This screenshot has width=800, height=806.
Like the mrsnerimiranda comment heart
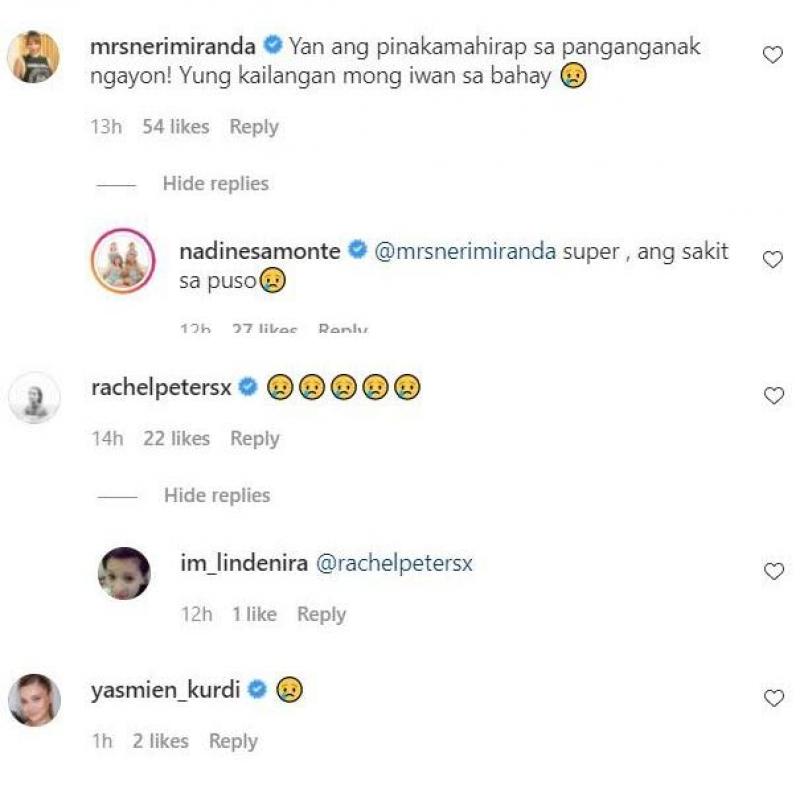pyautogui.click(x=772, y=56)
